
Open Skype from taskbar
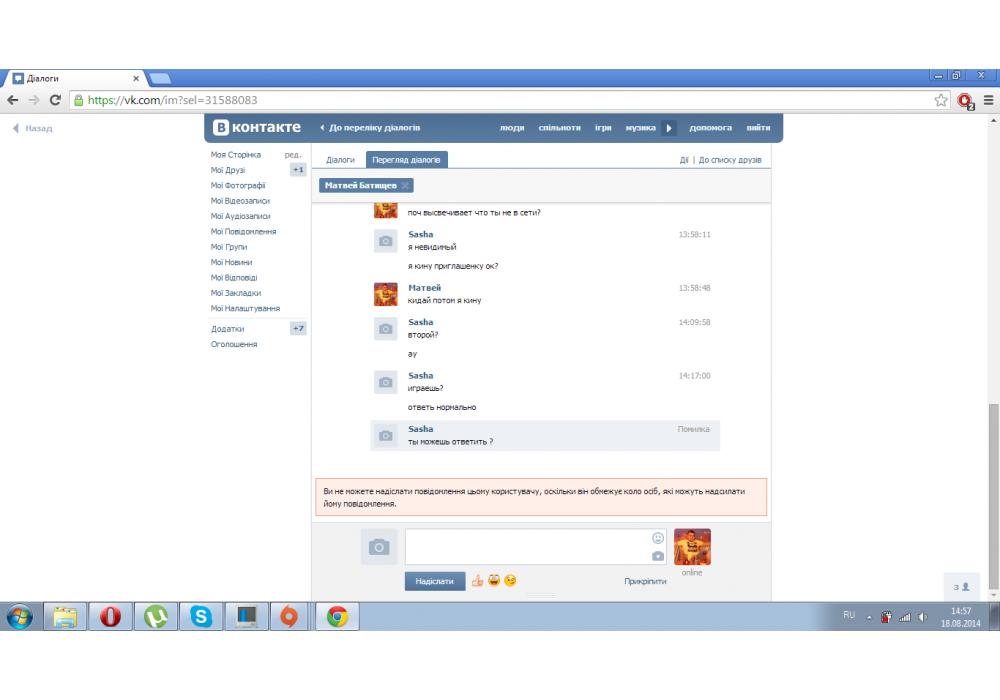tap(201, 616)
